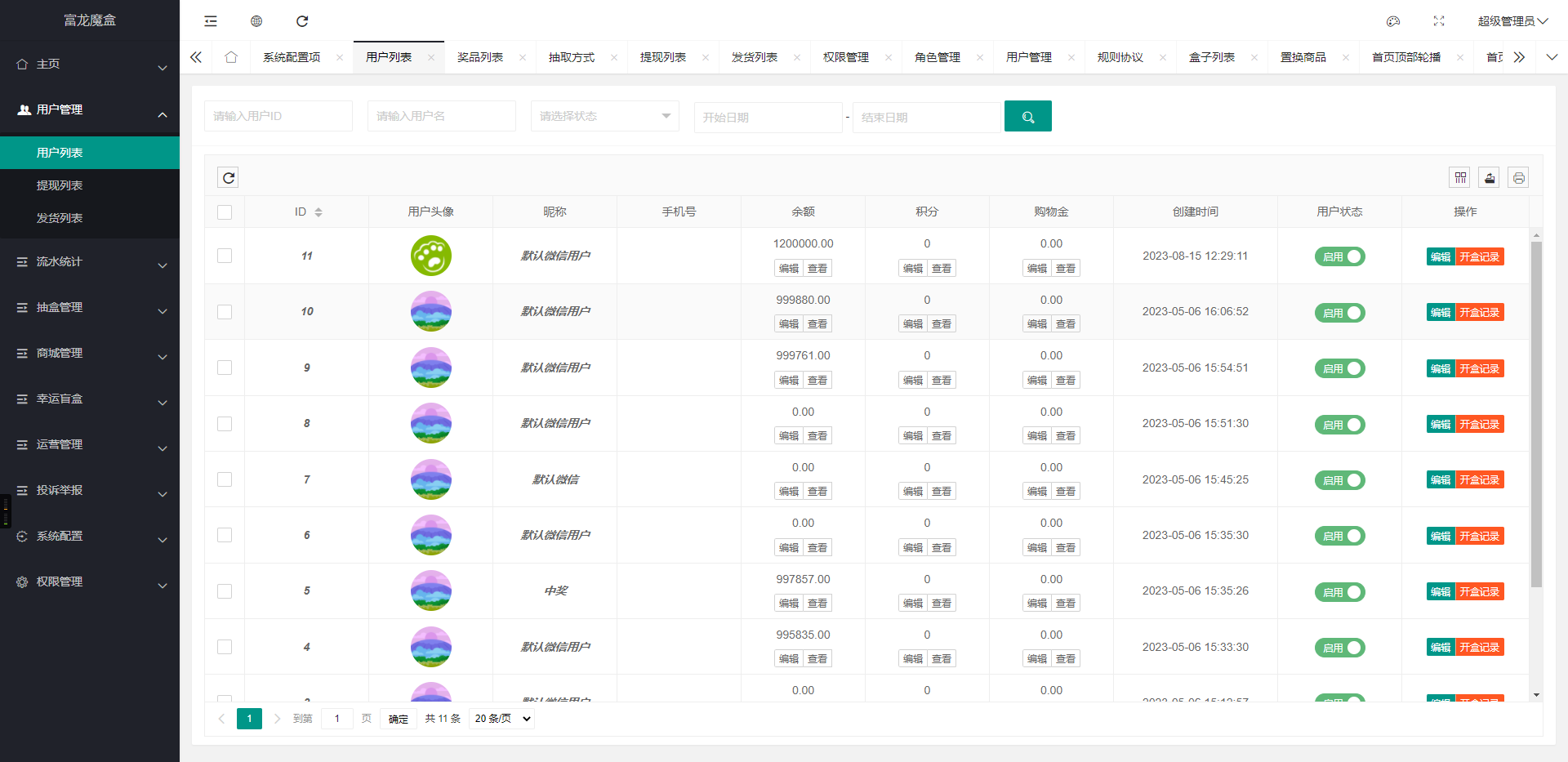
Task: Go to the previous page arrow
Action: (221, 719)
